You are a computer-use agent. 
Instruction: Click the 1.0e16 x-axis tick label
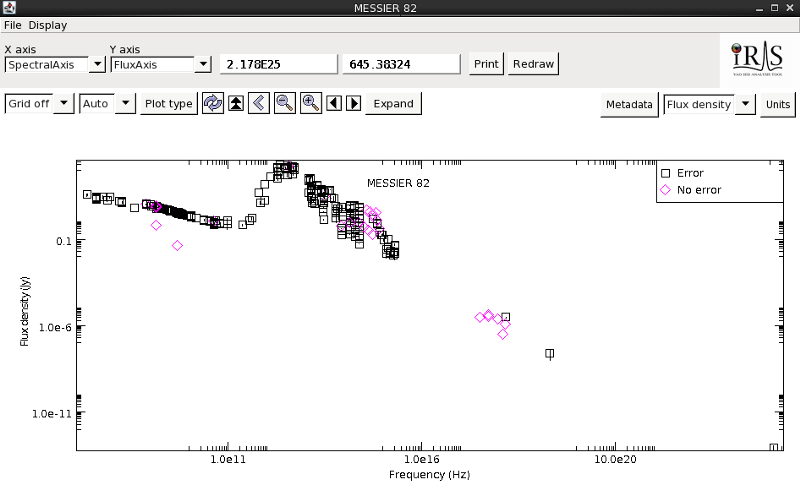point(421,459)
